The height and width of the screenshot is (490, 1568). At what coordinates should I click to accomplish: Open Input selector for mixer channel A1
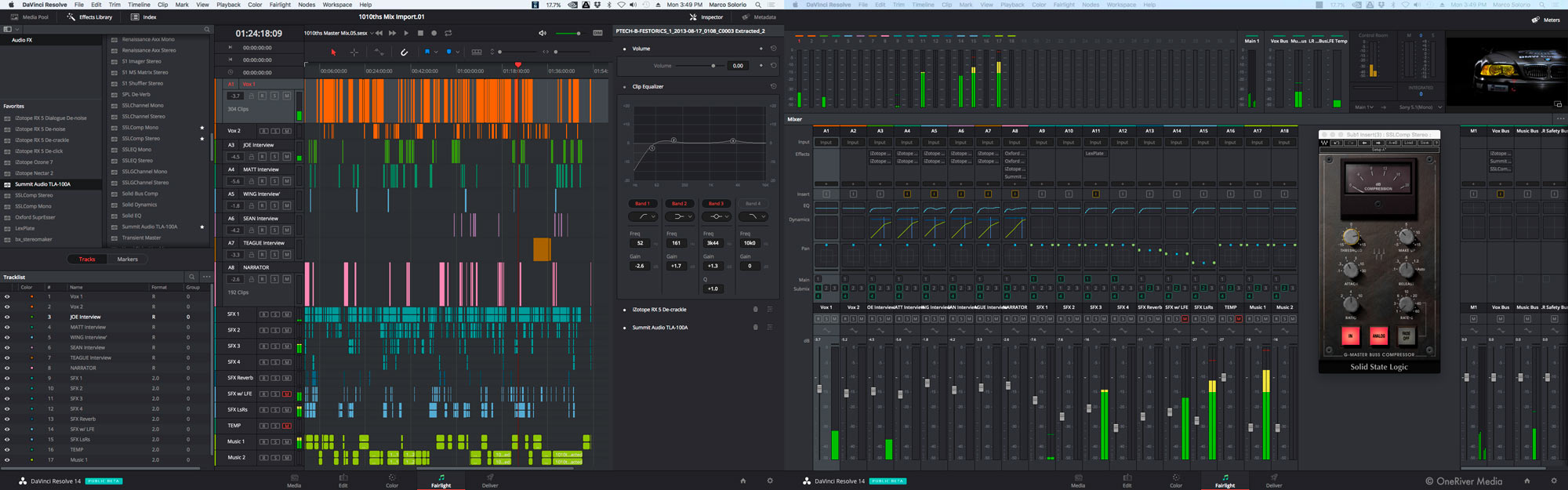click(826, 143)
